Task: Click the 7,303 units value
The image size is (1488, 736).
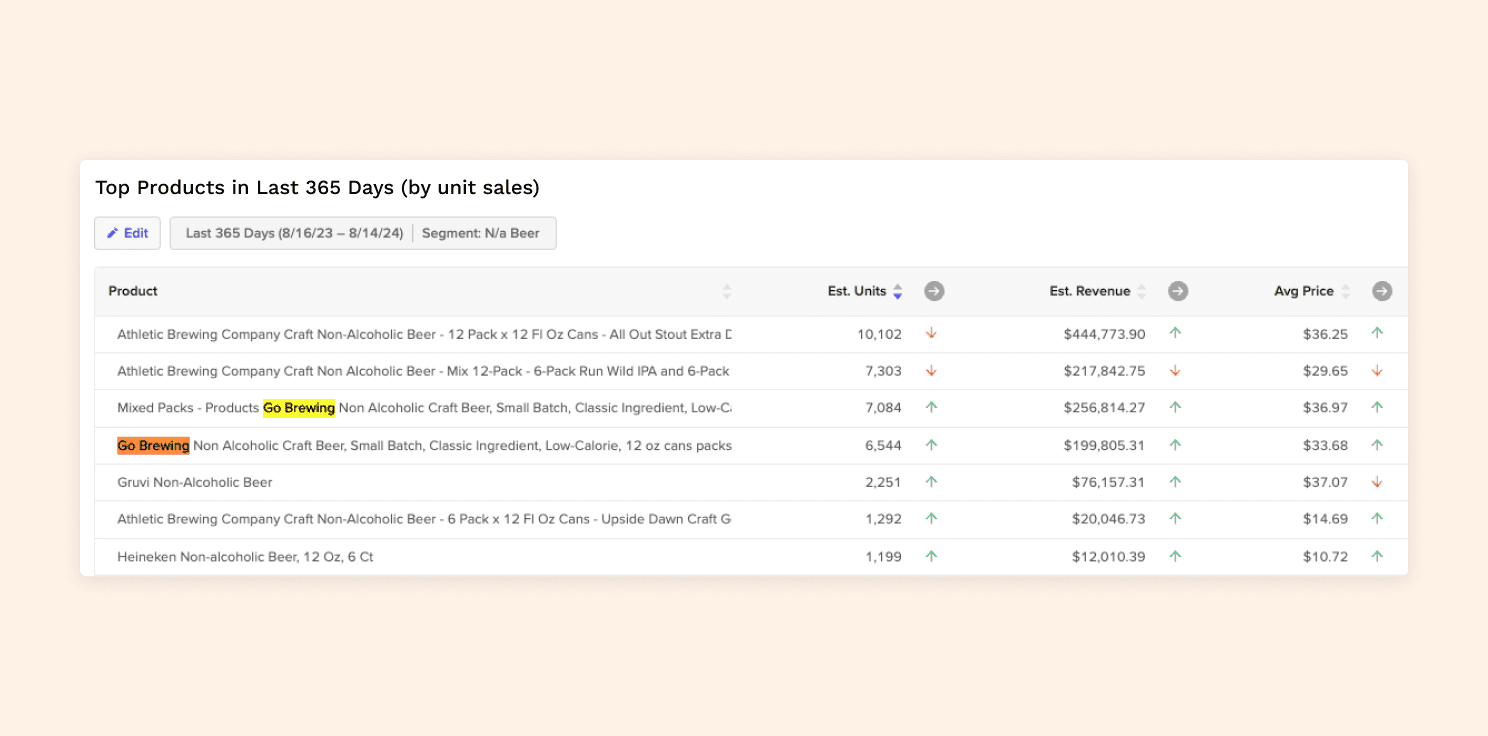Action: click(x=883, y=371)
